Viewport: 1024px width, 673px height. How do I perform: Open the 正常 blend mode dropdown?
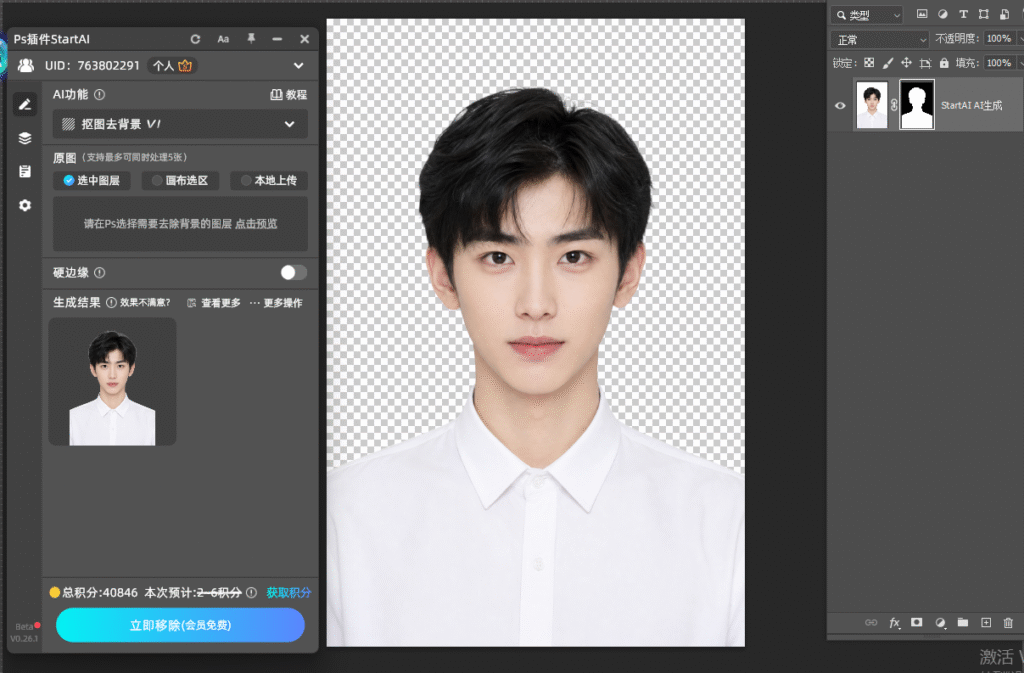pos(880,40)
